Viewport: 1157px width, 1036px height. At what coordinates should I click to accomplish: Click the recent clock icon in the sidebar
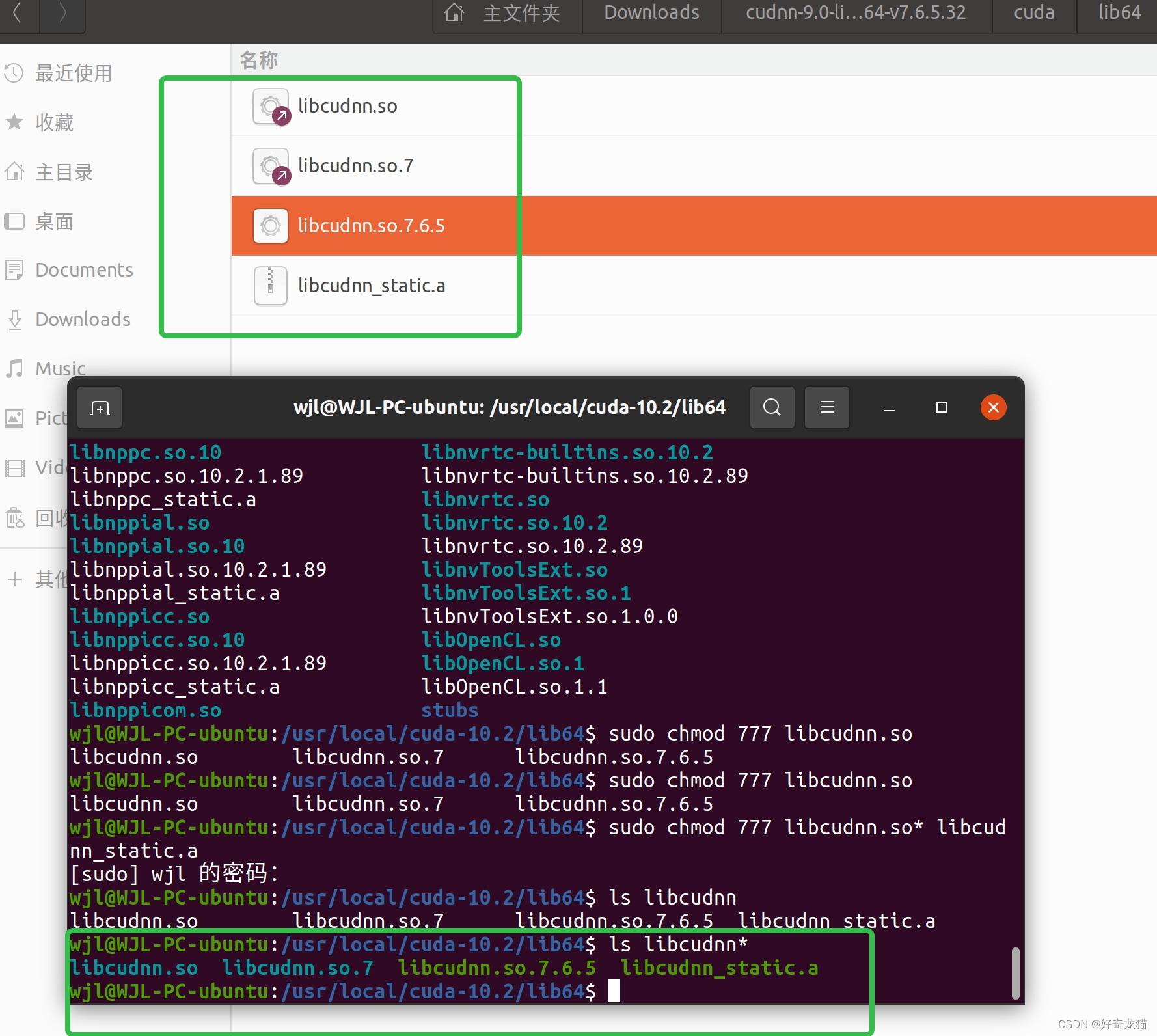pos(14,73)
